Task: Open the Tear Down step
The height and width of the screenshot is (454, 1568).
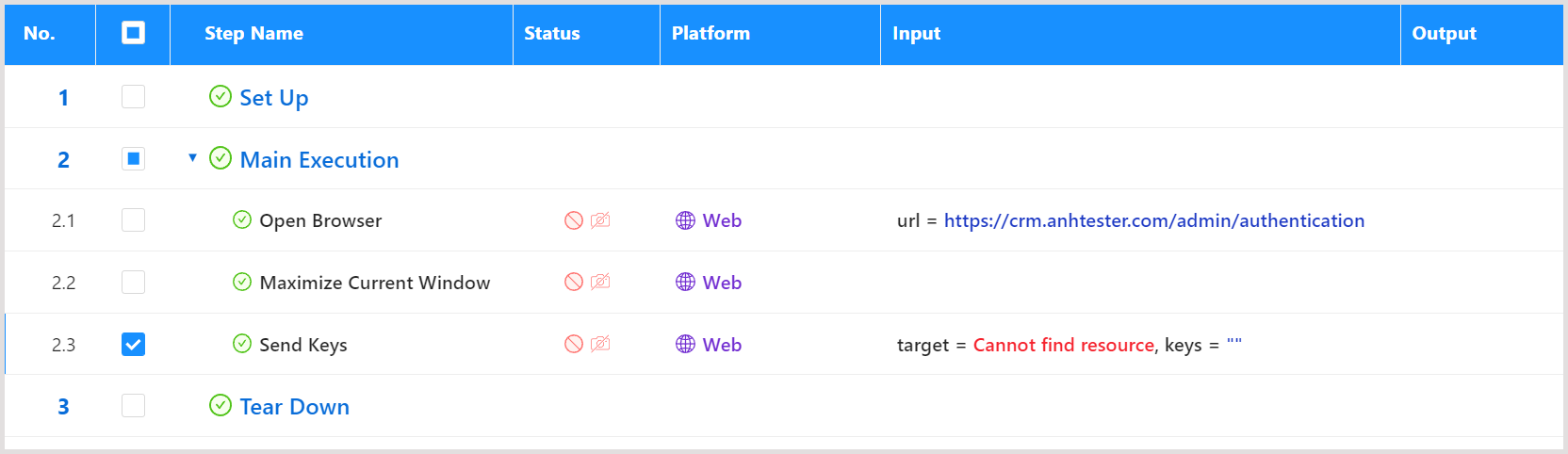Action: click(295, 407)
